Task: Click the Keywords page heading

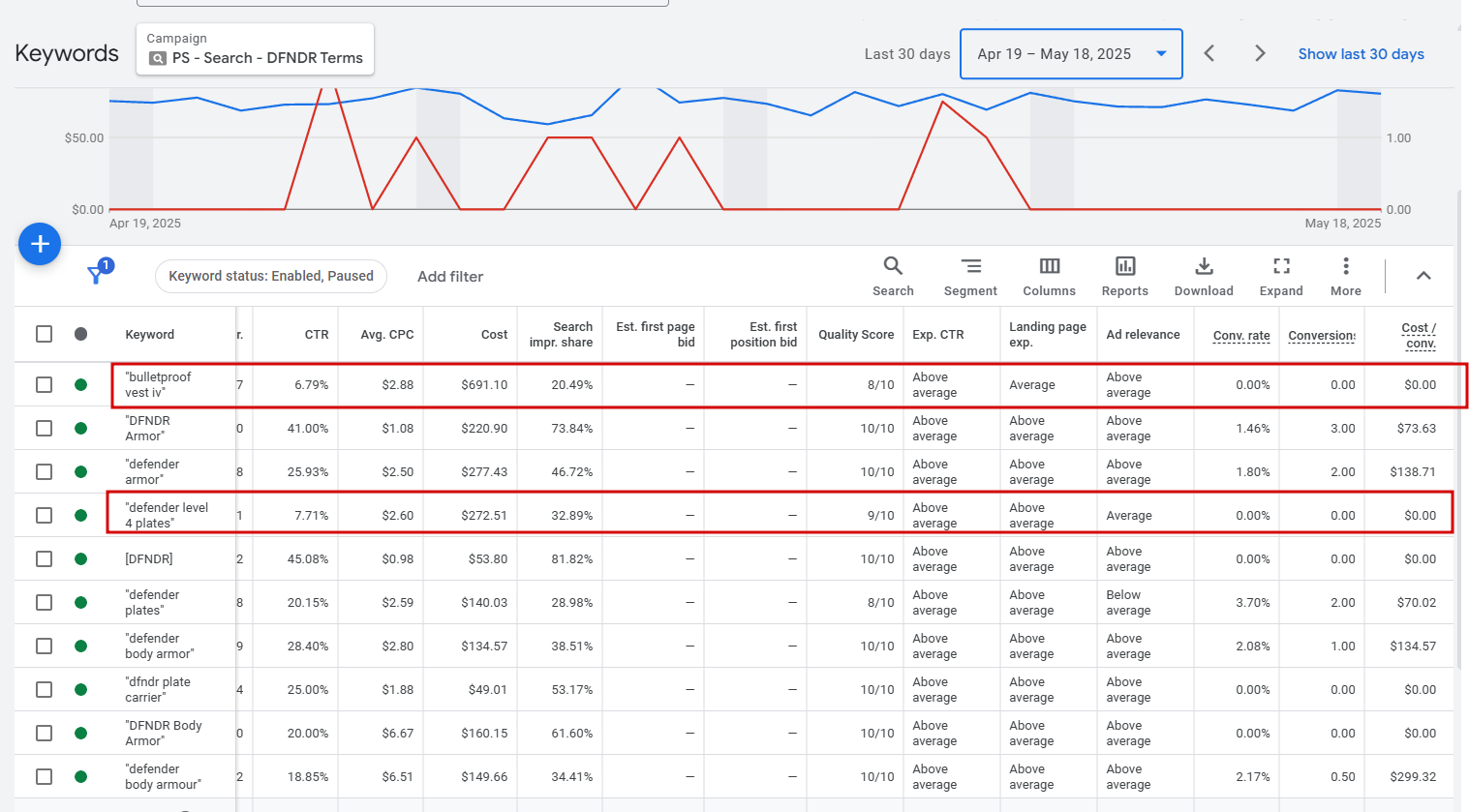Action: pyautogui.click(x=67, y=53)
